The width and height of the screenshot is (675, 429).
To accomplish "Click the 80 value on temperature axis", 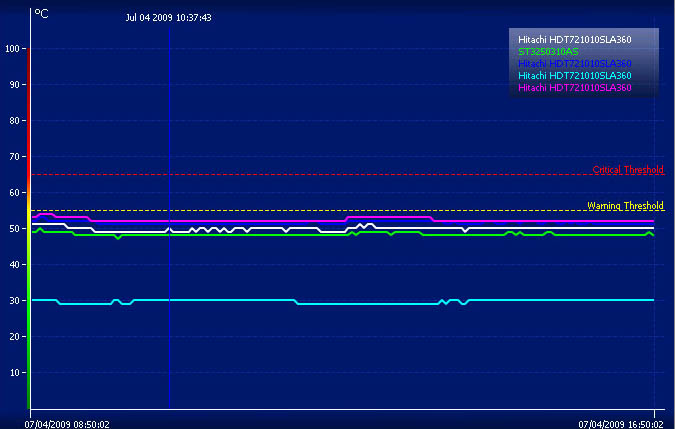I will click(x=15, y=120).
